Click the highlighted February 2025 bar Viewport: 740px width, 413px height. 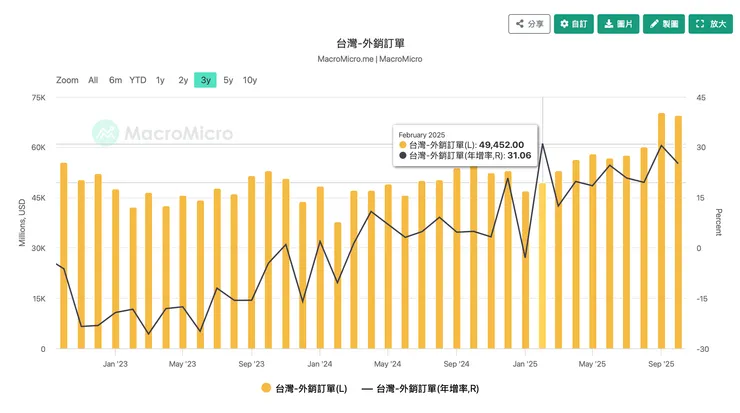542,266
